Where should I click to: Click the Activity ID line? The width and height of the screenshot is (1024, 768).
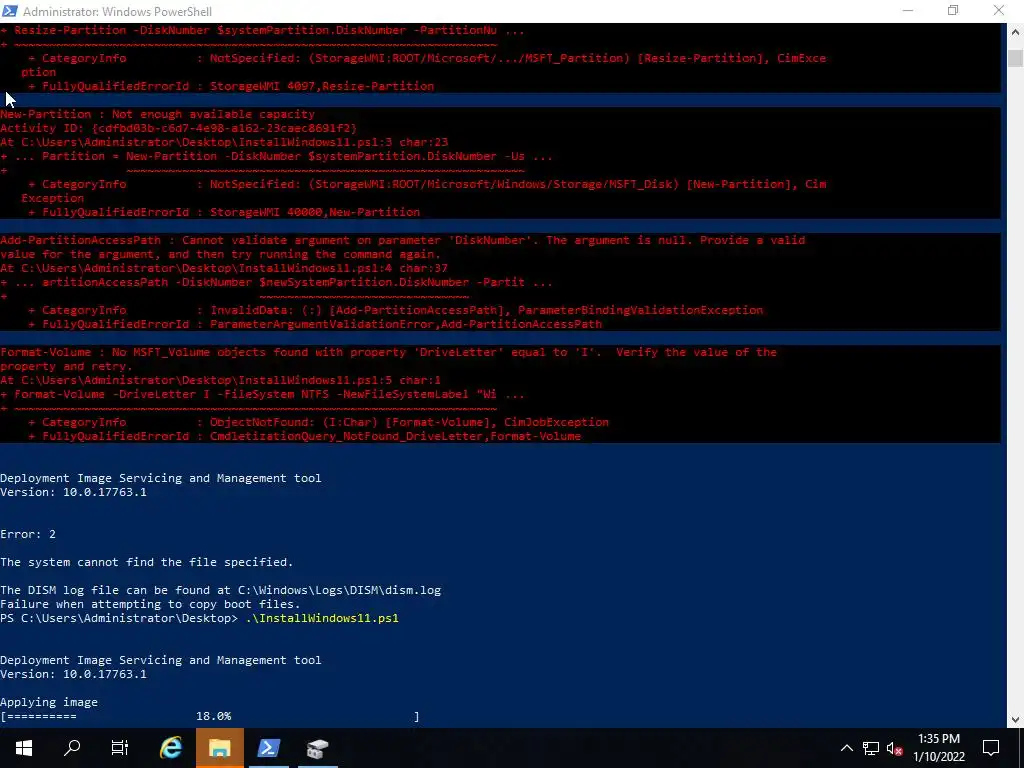(x=178, y=128)
